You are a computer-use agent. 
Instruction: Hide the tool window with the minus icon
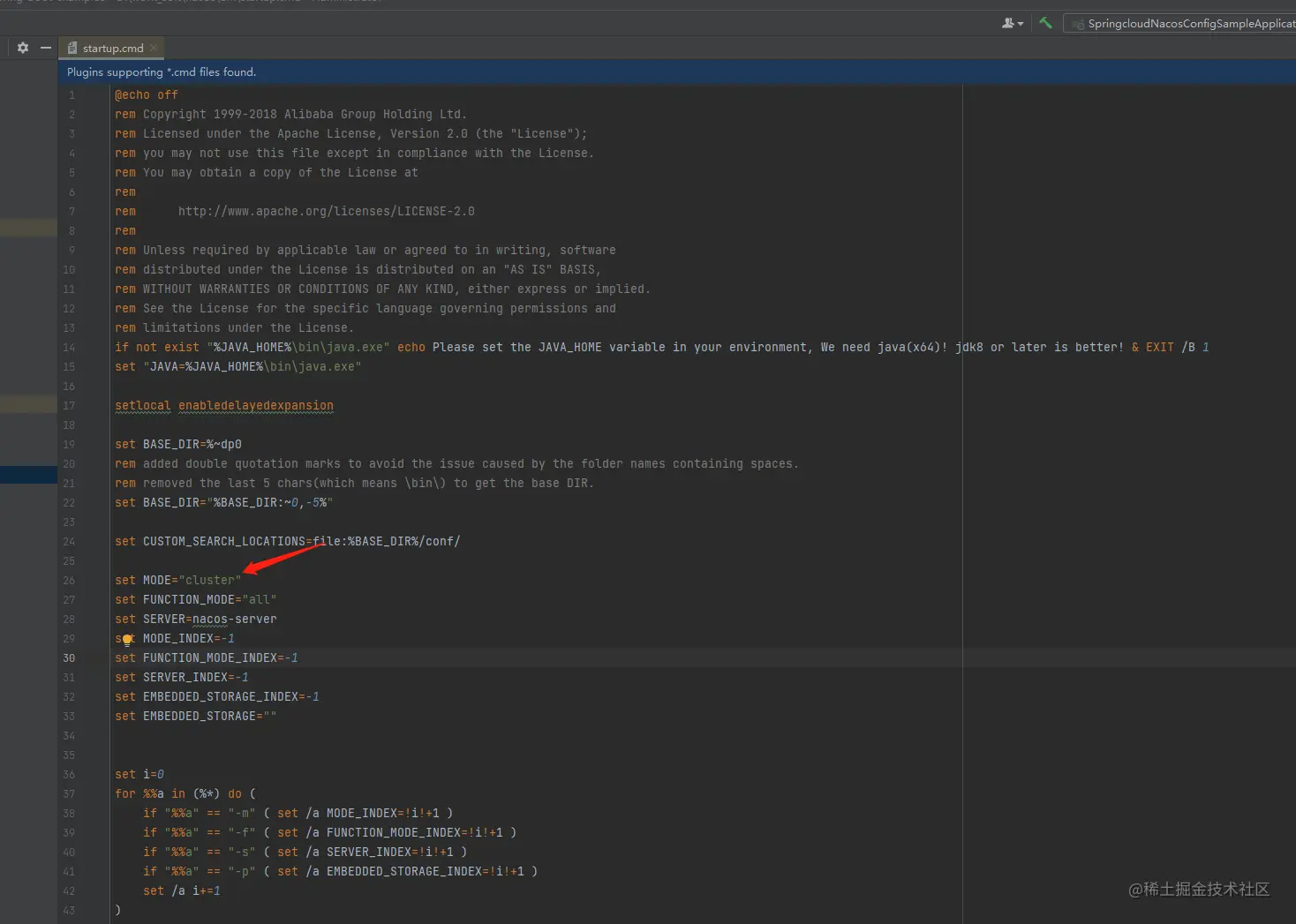tap(46, 48)
